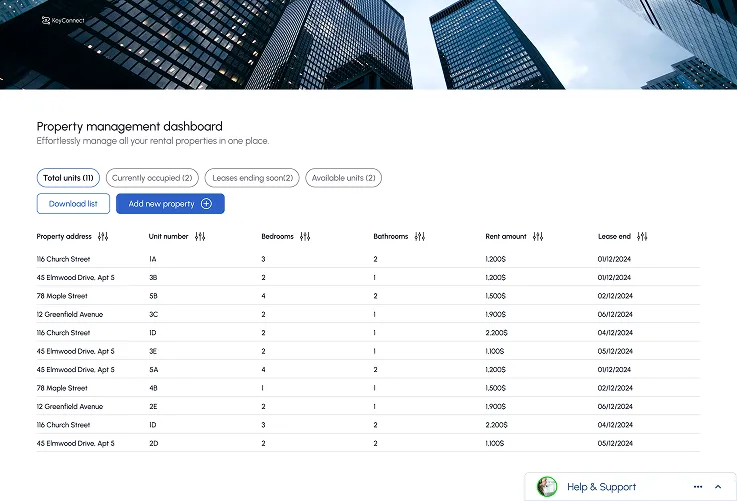Sort by Unit number column icon

pyautogui.click(x=200, y=237)
